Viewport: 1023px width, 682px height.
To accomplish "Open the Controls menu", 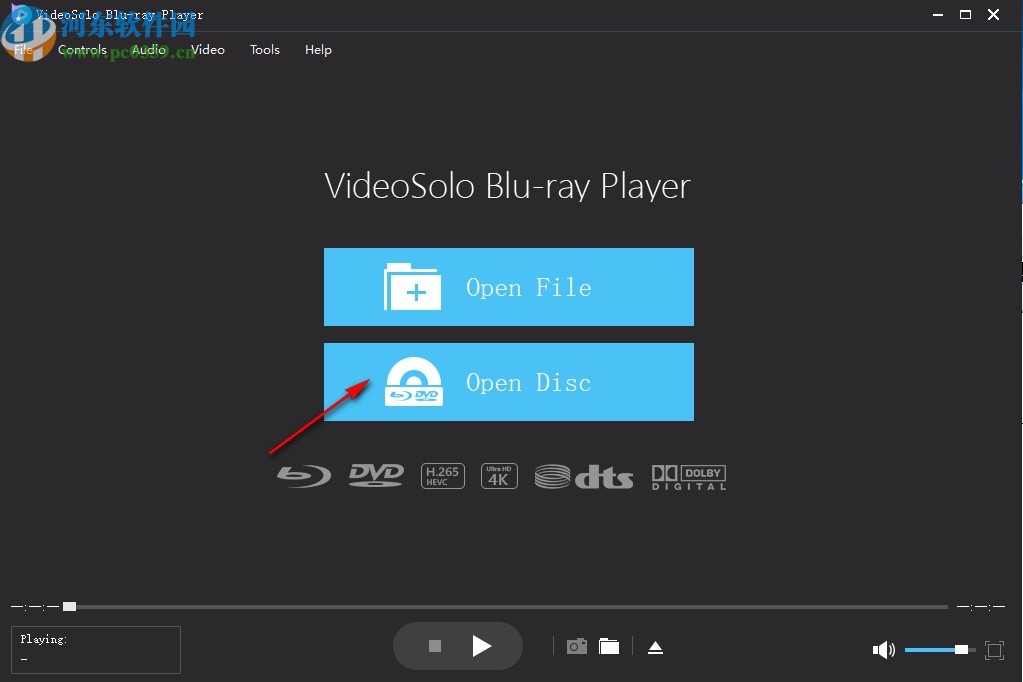I will 82,49.
